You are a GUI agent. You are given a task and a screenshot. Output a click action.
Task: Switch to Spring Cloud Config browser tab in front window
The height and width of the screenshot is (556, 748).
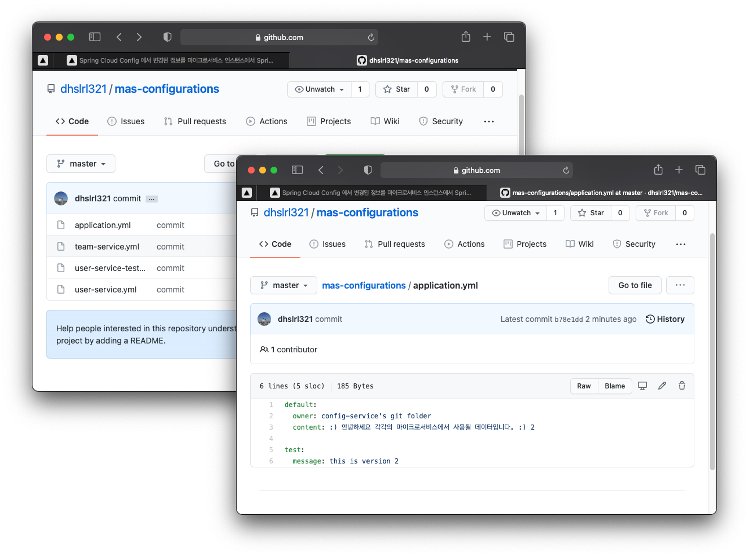pyautogui.click(x=371, y=193)
